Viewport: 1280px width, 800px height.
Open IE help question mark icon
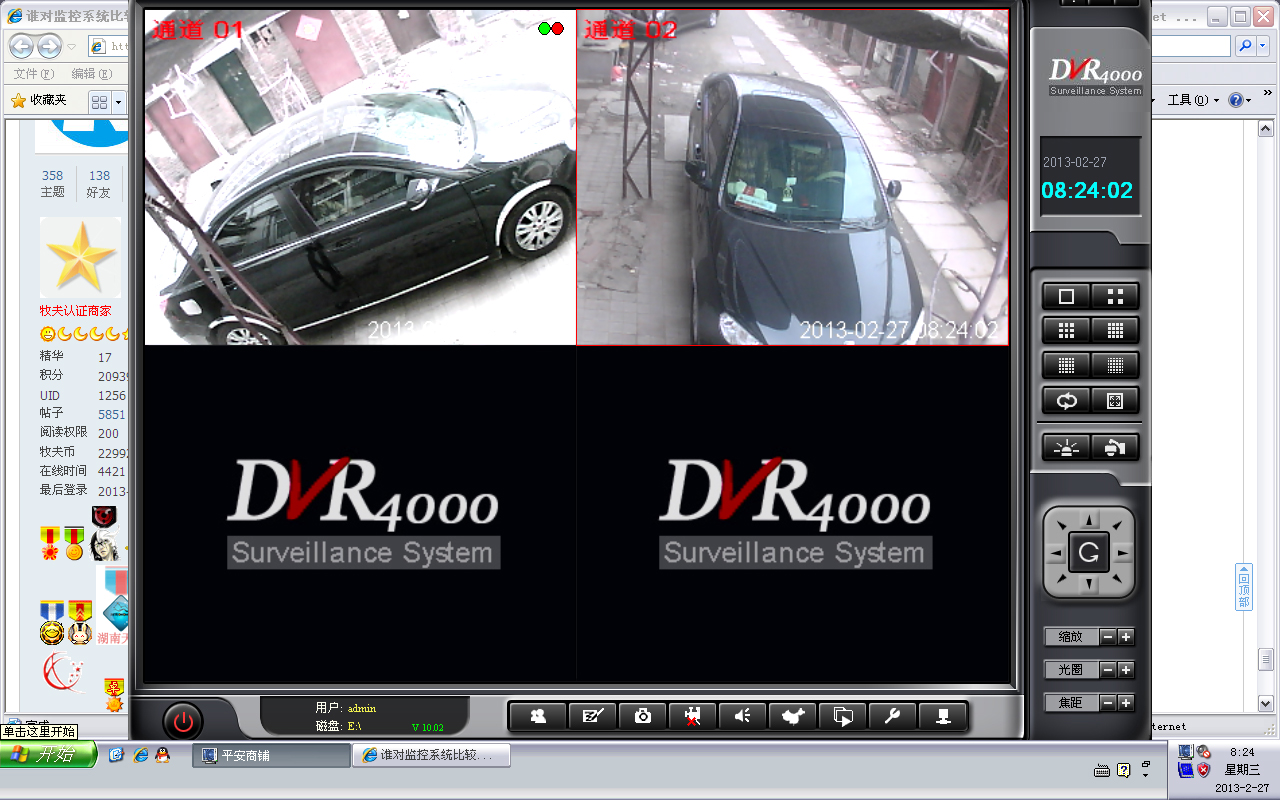point(1236,100)
